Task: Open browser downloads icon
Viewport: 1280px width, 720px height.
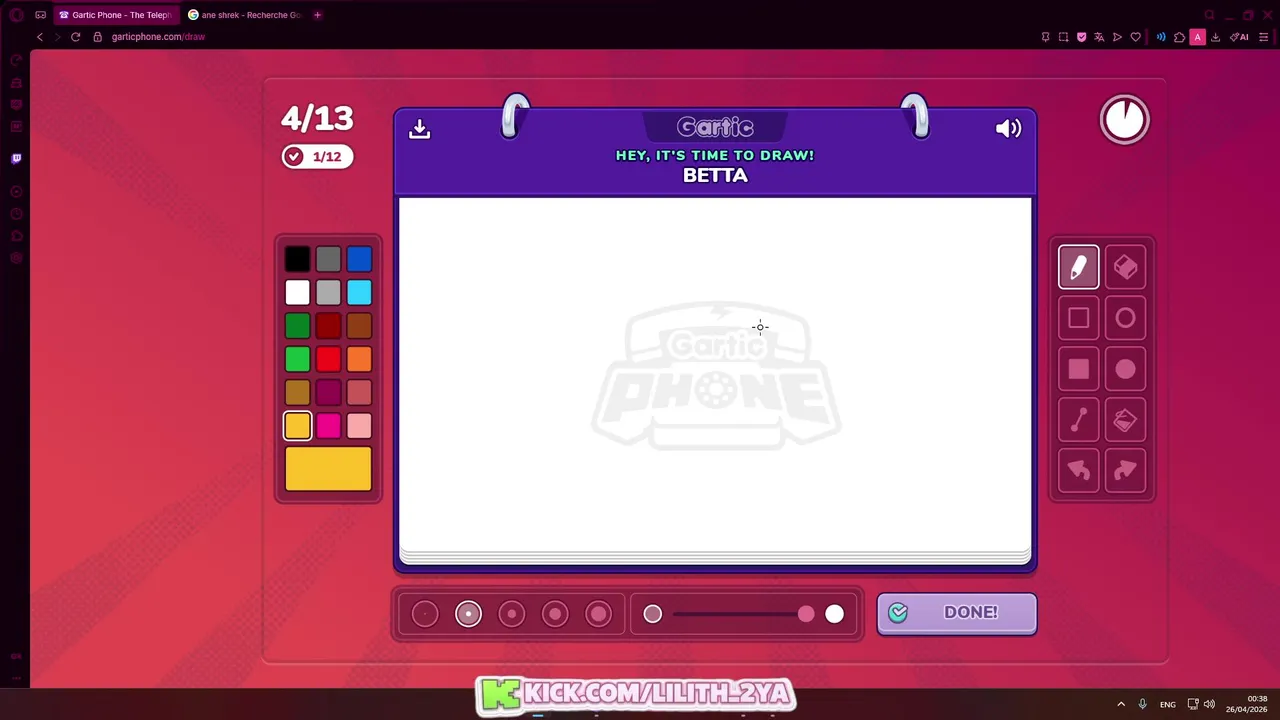Action: tap(1215, 37)
